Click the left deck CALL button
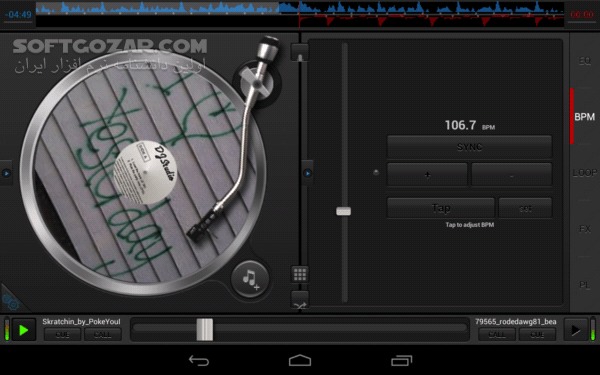600x375 pixels. pyautogui.click(x=103, y=334)
